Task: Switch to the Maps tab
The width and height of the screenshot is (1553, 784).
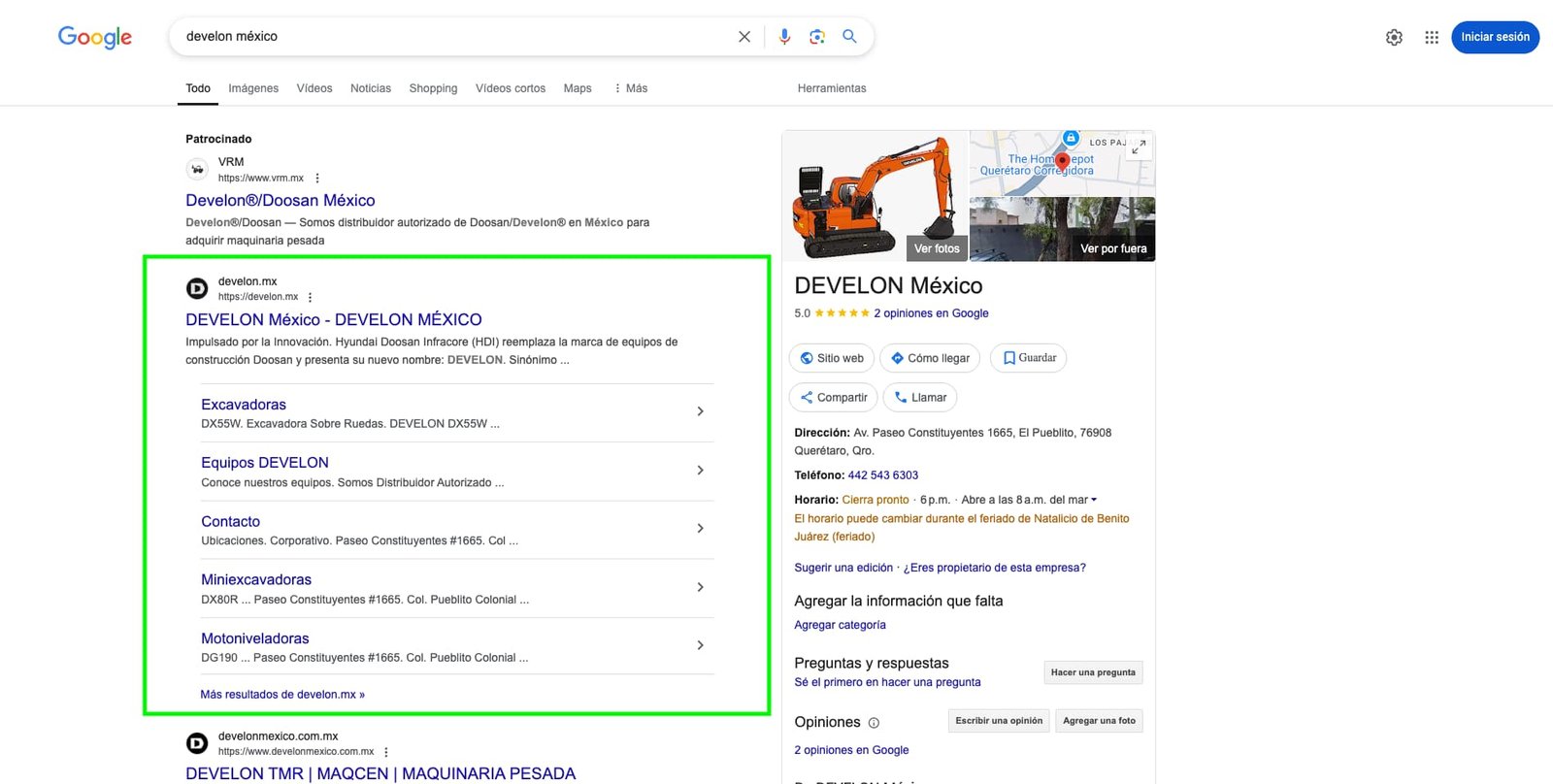Action: coord(578,88)
